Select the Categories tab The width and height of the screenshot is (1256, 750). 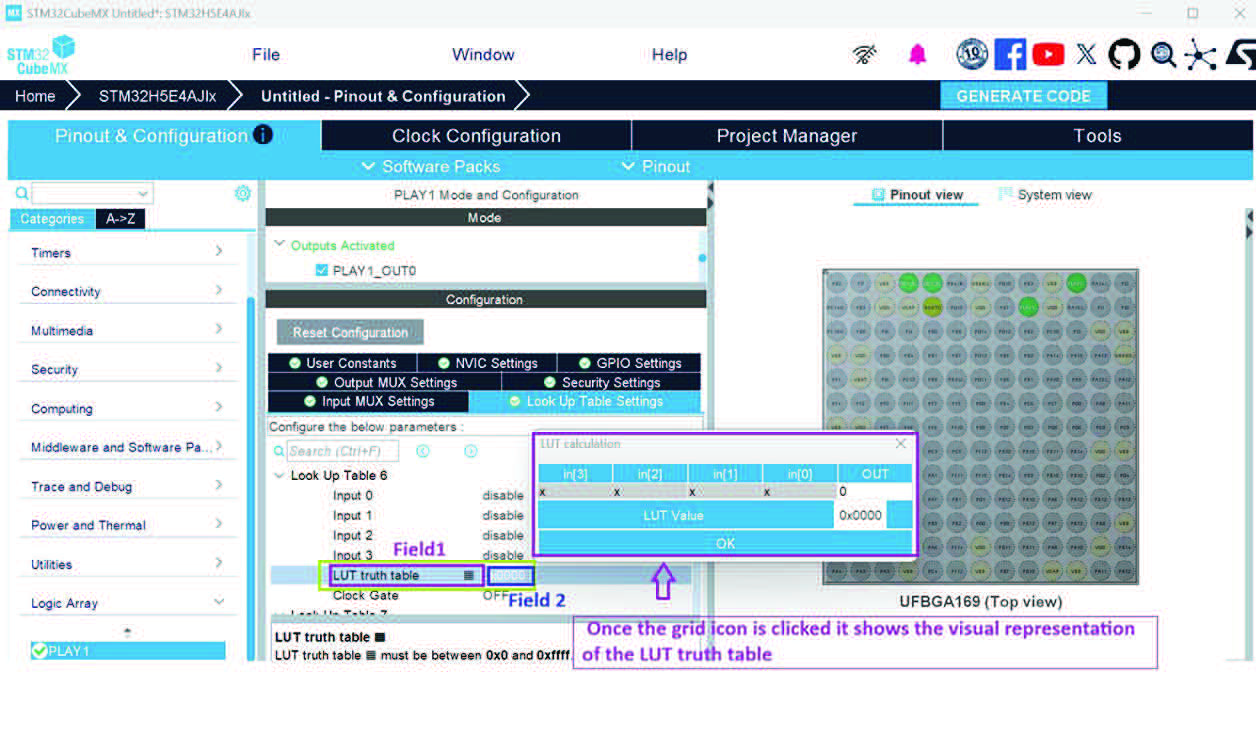pyautogui.click(x=52, y=219)
